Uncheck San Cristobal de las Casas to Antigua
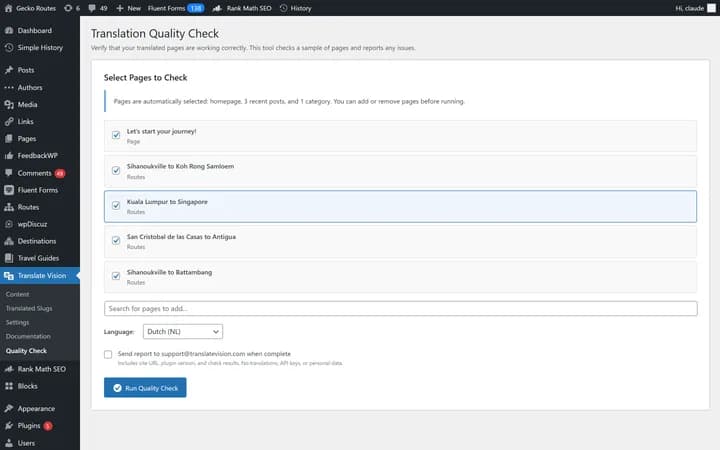720x450 pixels. [x=116, y=240]
